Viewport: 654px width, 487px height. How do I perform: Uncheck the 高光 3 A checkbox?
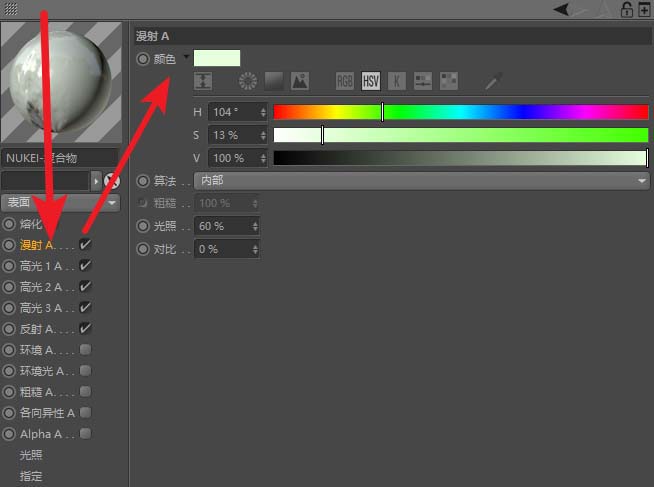(86, 307)
